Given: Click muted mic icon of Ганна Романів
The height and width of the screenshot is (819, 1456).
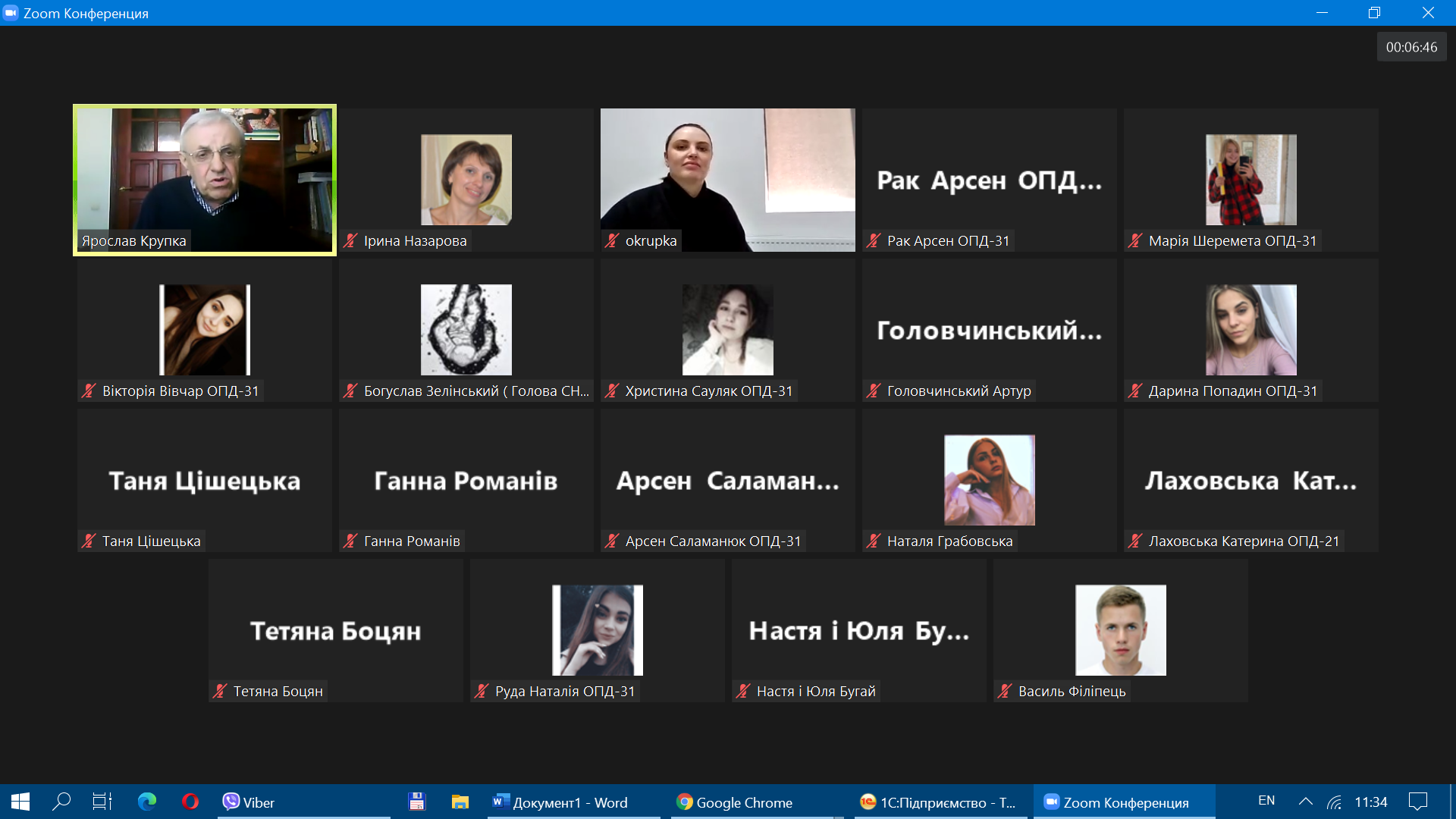Looking at the screenshot, I should tap(350, 541).
